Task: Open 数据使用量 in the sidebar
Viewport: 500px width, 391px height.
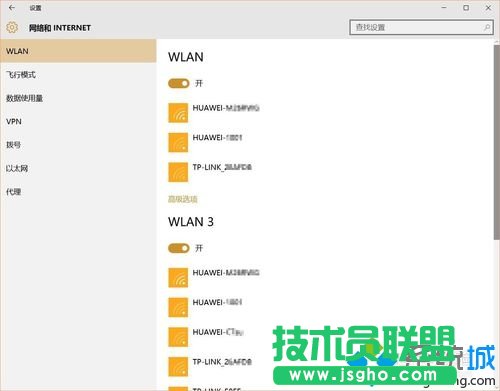Action: [x=24, y=98]
